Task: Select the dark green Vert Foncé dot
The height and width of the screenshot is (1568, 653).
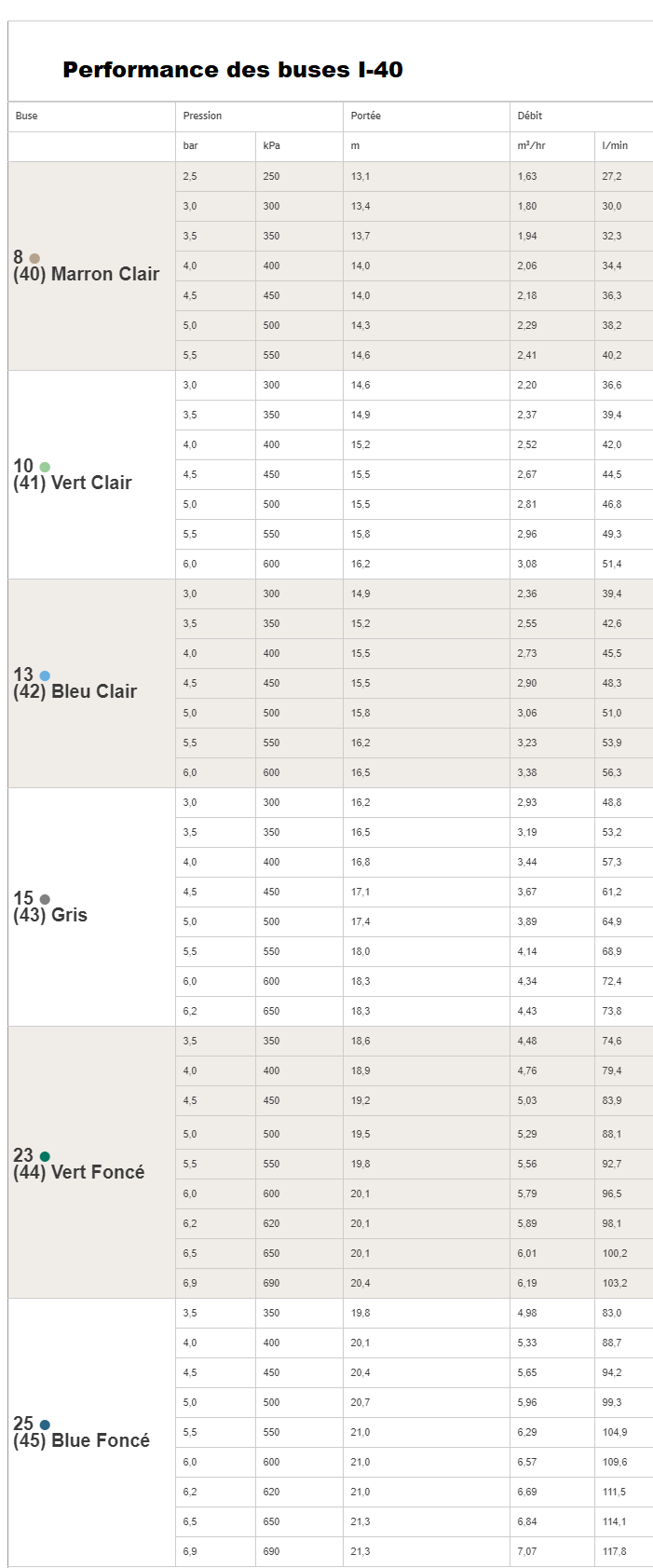Action: click(x=45, y=1156)
